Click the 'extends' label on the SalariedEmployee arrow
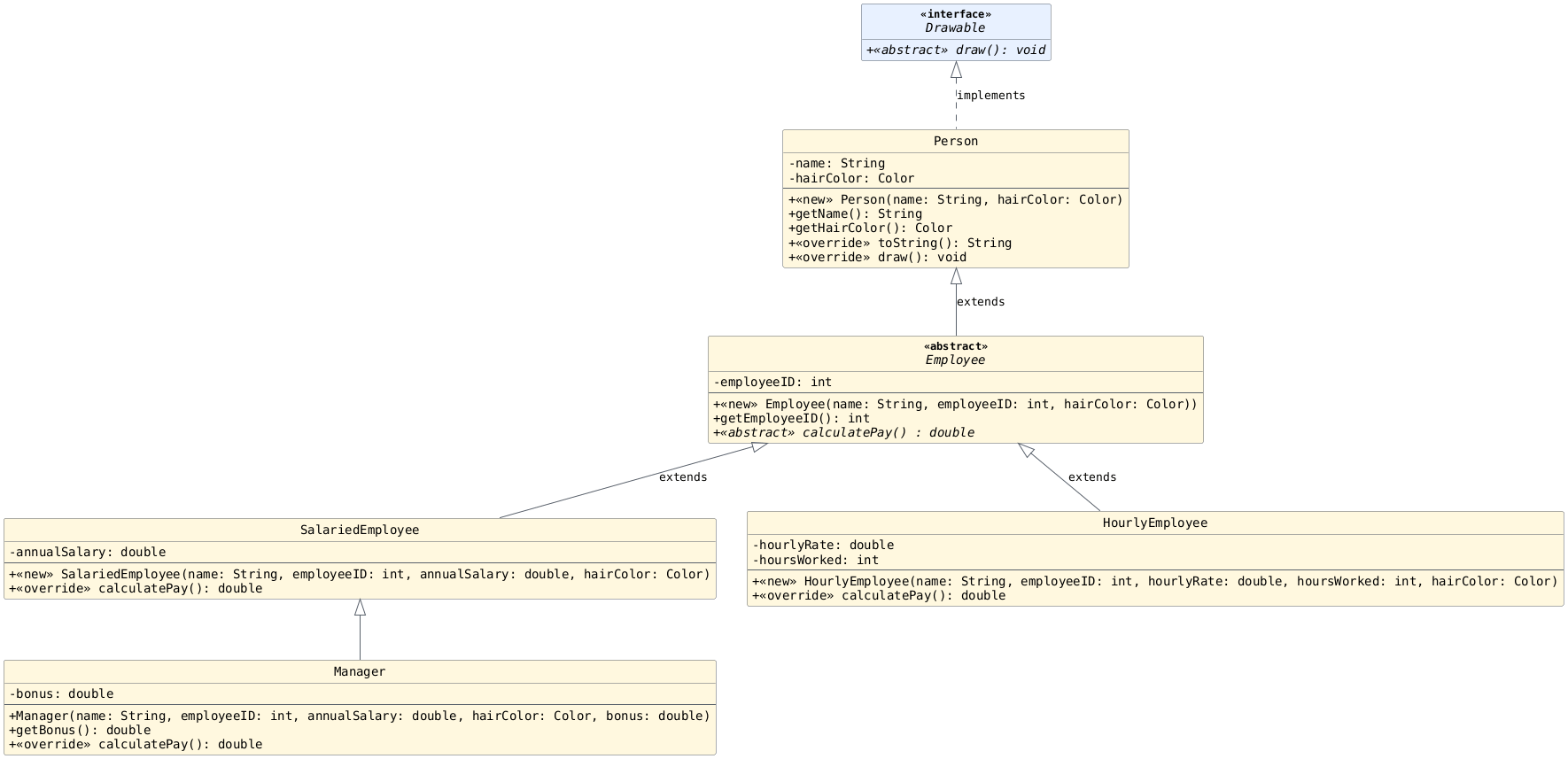Image resolution: width=1568 pixels, height=759 pixels. pyautogui.click(x=683, y=477)
